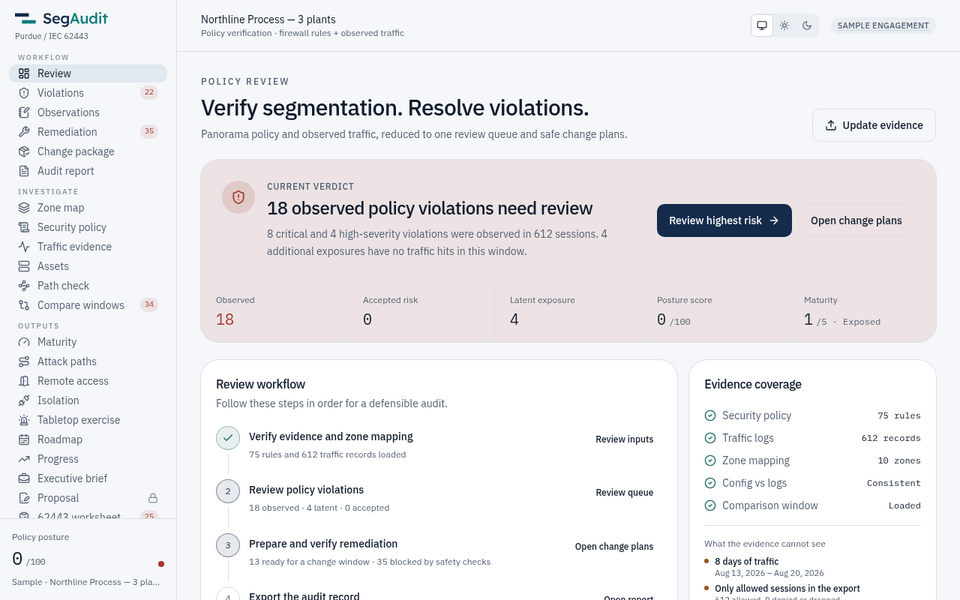Click the Traffic evidence pulse icon

pyautogui.click(x=24, y=247)
